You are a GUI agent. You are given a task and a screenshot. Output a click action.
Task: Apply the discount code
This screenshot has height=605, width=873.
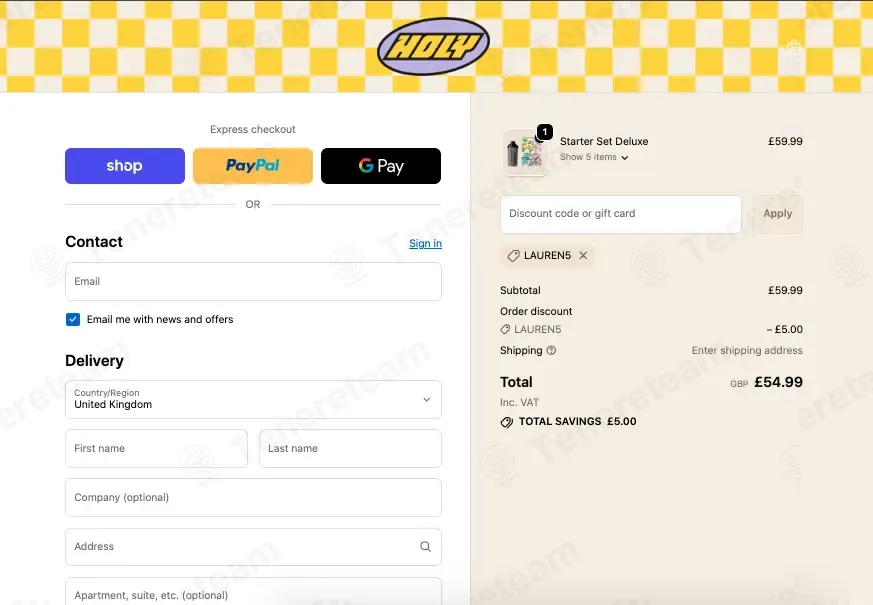[x=778, y=214]
